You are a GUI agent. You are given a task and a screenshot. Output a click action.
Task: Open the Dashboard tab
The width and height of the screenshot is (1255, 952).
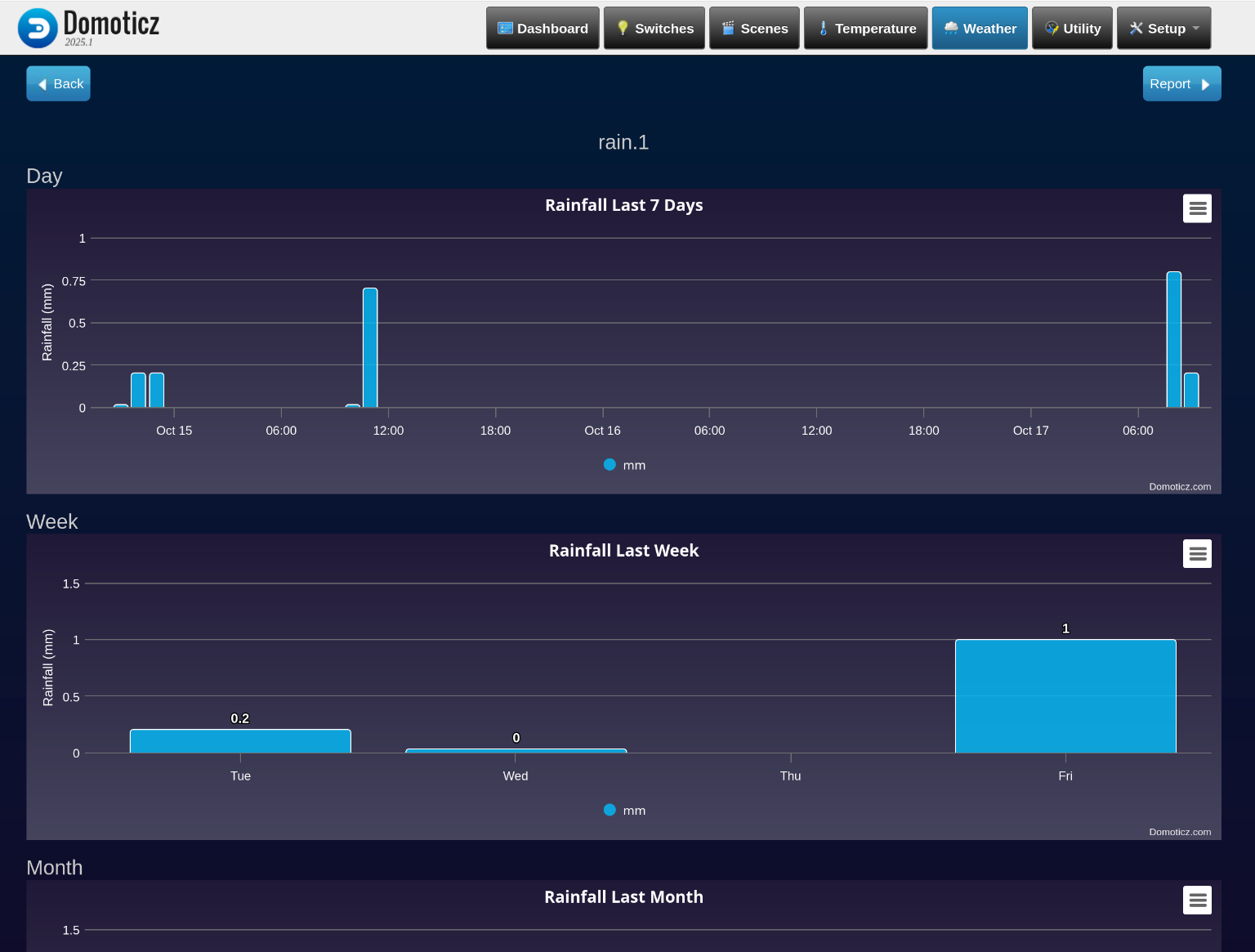pyautogui.click(x=543, y=29)
